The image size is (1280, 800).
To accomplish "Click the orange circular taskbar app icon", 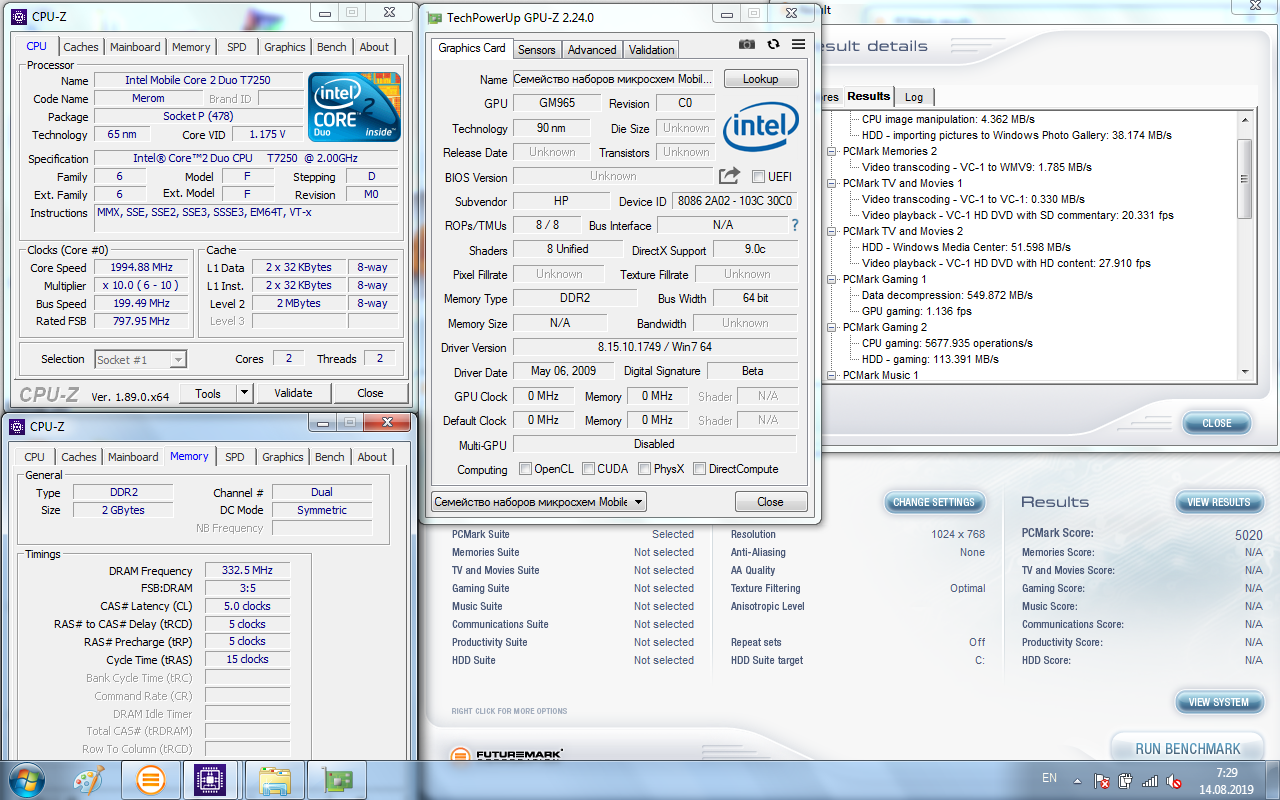I will point(150,779).
